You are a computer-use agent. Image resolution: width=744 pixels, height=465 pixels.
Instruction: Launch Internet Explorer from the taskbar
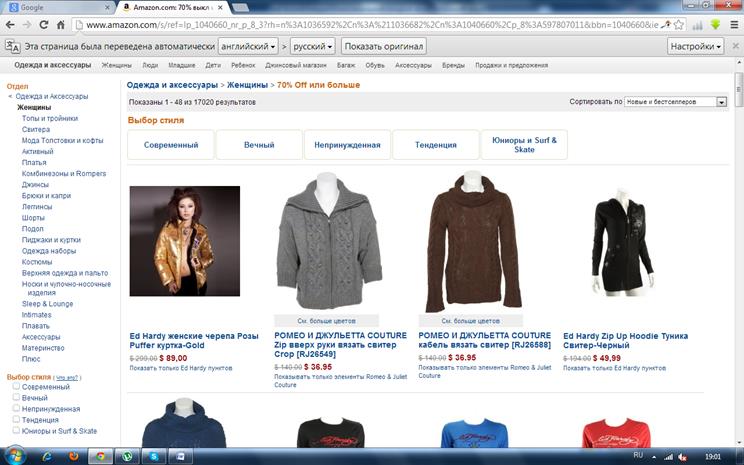click(x=47, y=456)
